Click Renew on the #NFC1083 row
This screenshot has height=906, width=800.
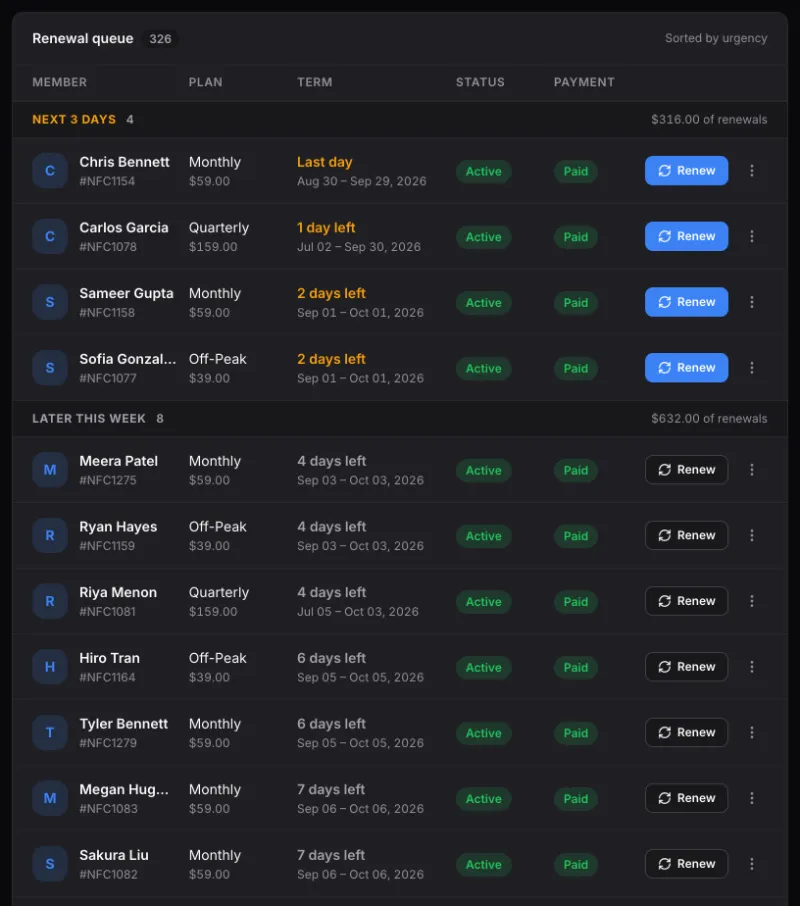686,798
